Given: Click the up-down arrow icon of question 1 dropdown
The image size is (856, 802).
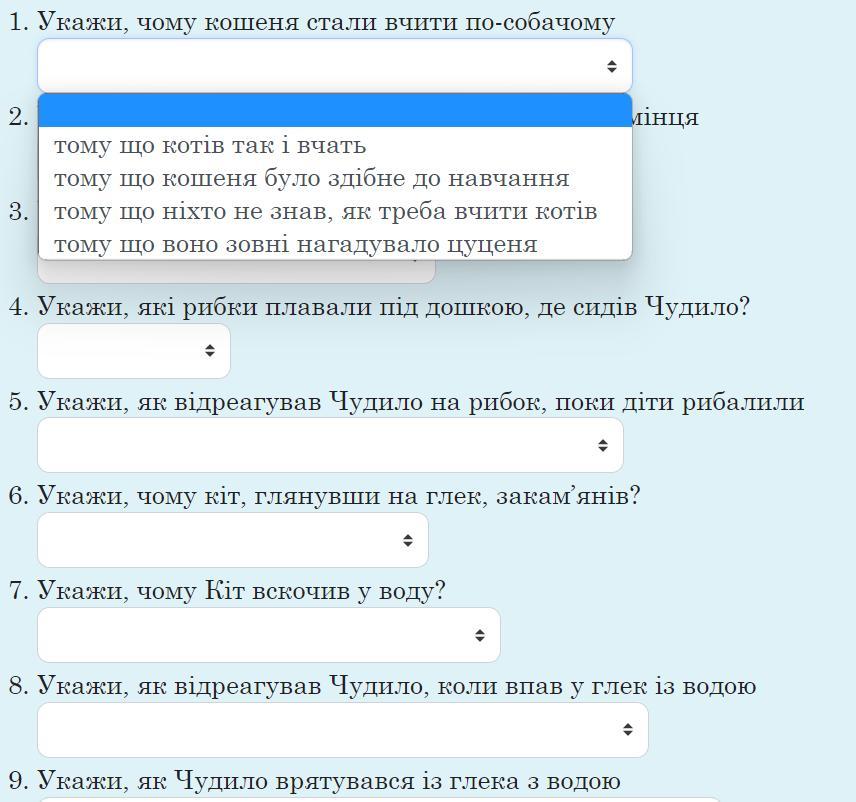Looking at the screenshot, I should tap(611, 66).
